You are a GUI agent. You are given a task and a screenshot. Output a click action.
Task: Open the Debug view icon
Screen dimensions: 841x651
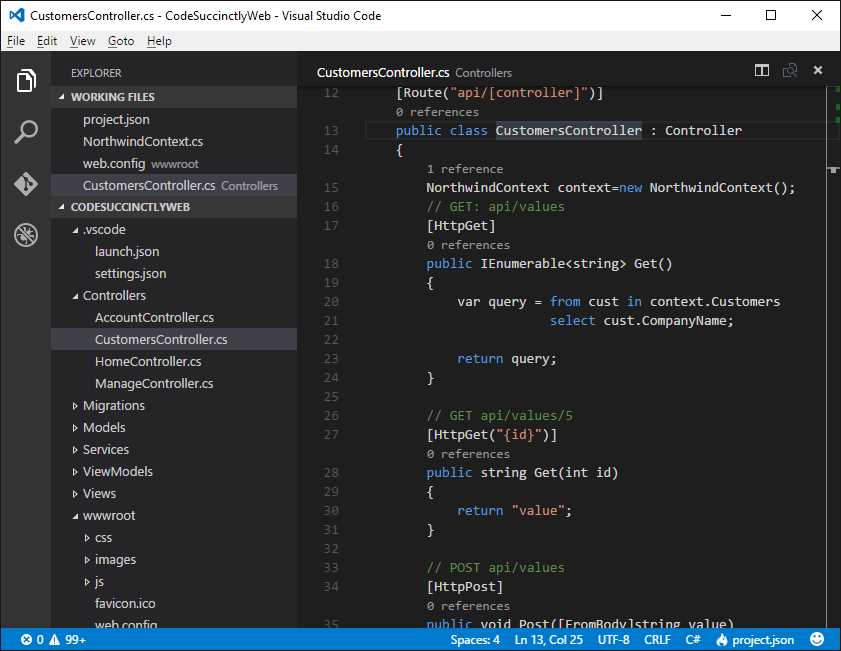(x=26, y=235)
